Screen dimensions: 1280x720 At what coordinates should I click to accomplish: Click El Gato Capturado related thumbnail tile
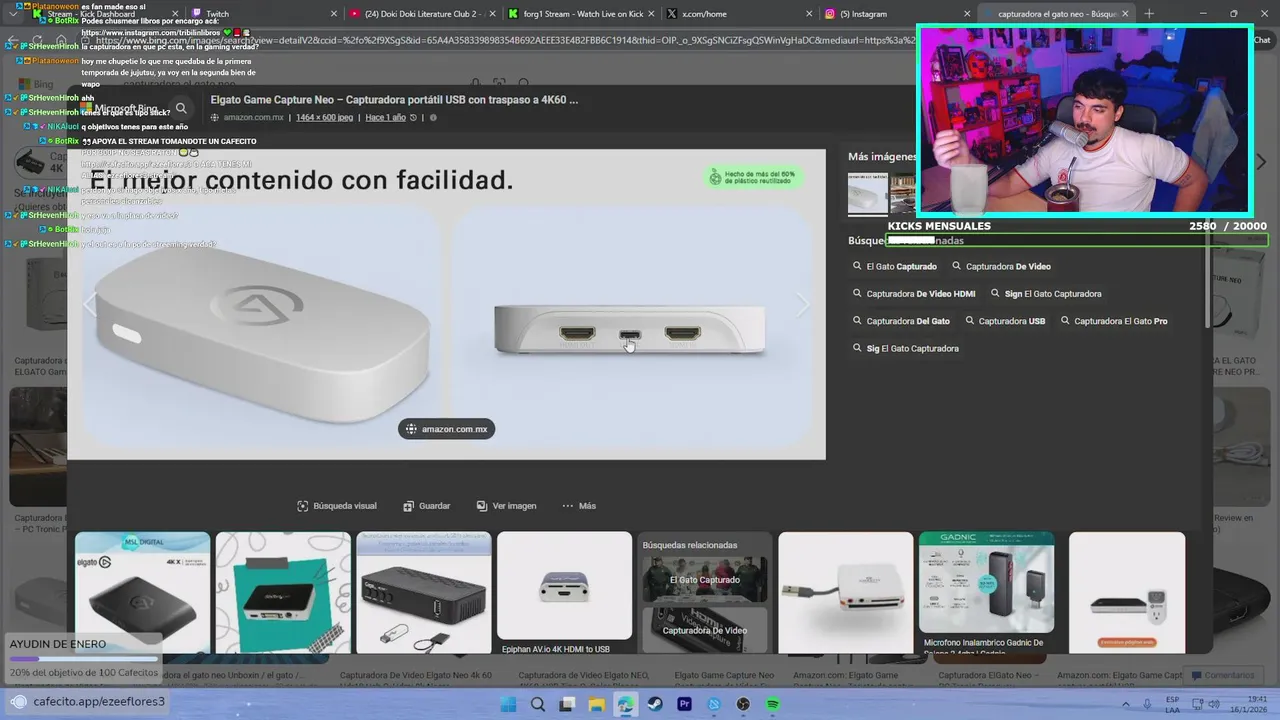click(705, 580)
